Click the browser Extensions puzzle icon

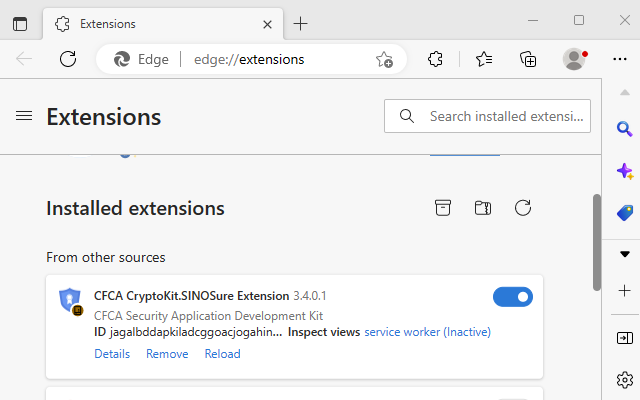click(435, 59)
